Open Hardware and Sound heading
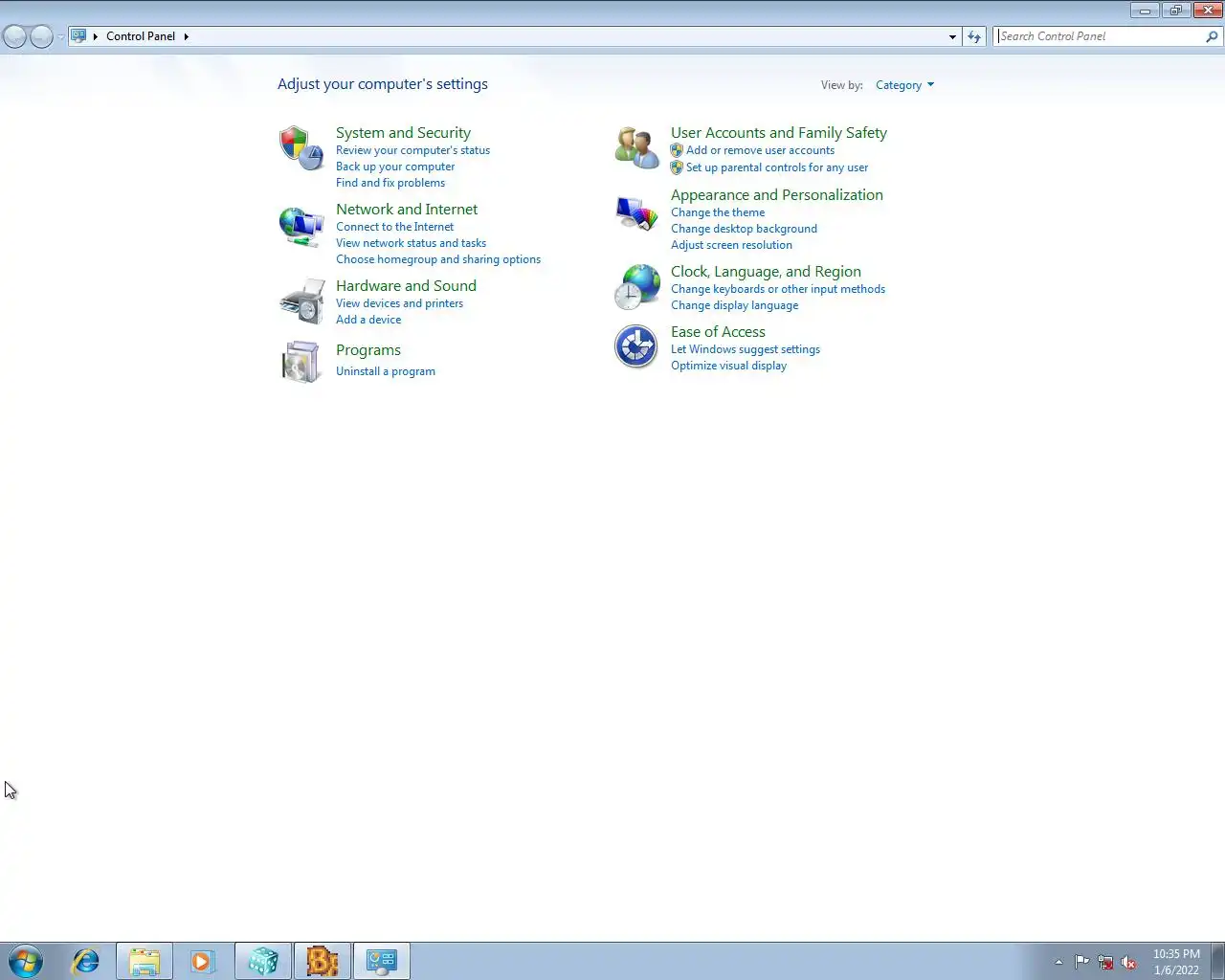Image resolution: width=1225 pixels, height=980 pixels. click(x=406, y=286)
